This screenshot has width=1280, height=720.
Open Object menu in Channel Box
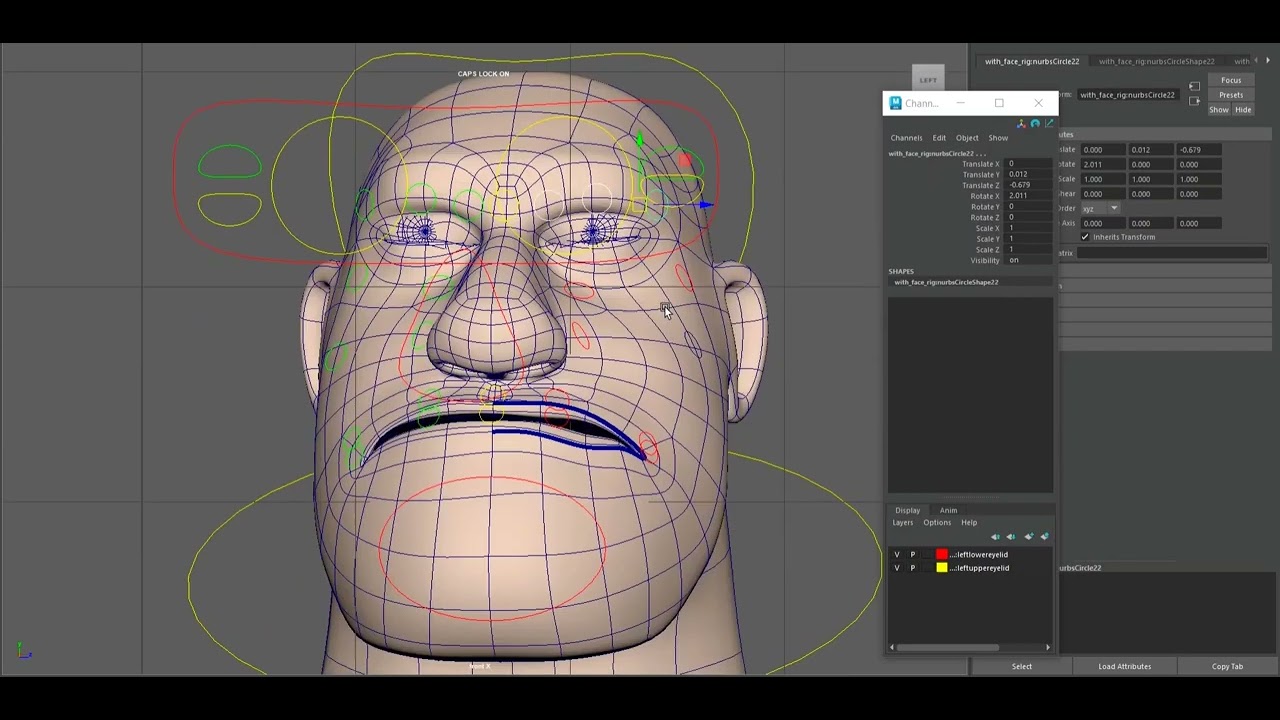point(967,138)
